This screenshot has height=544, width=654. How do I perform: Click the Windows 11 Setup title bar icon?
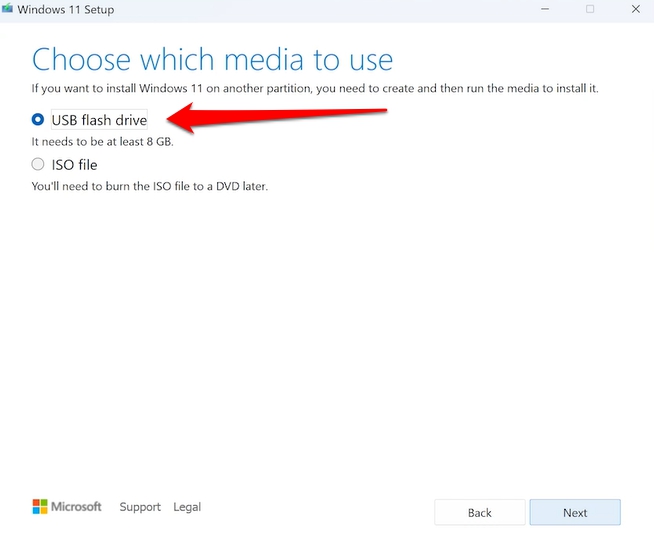point(7,9)
